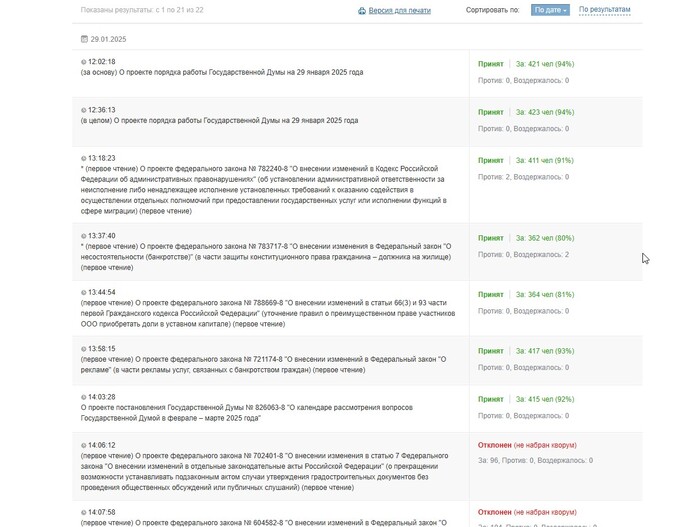Image resolution: width=700 pixels, height=527 pixels.
Task: Click the clock icon at 12:02:18
Action: (84, 62)
